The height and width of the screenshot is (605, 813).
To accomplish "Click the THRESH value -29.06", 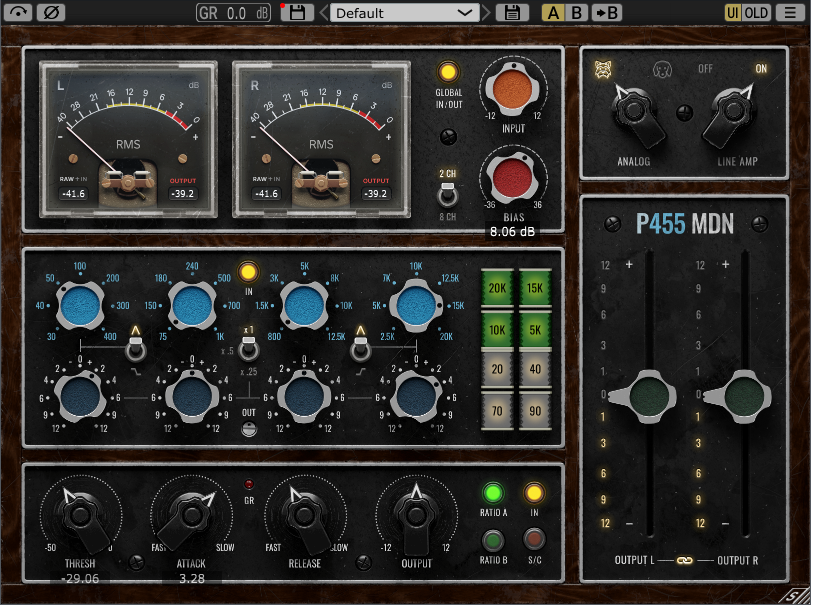I will pos(80,579).
